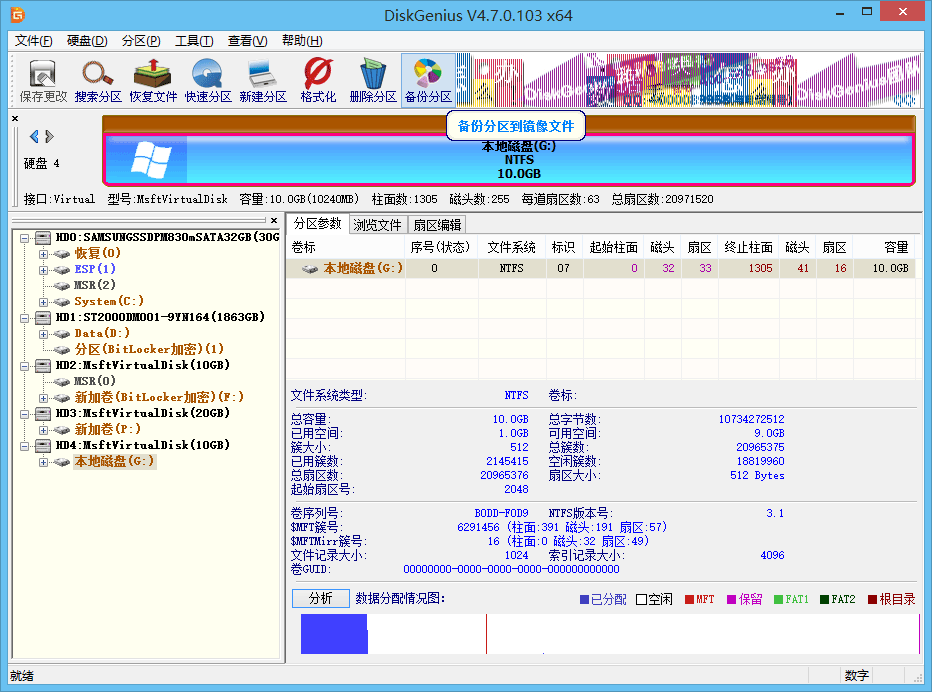Open the 帮助(H) menu
Image resolution: width=932 pixels, height=692 pixels.
(302, 40)
